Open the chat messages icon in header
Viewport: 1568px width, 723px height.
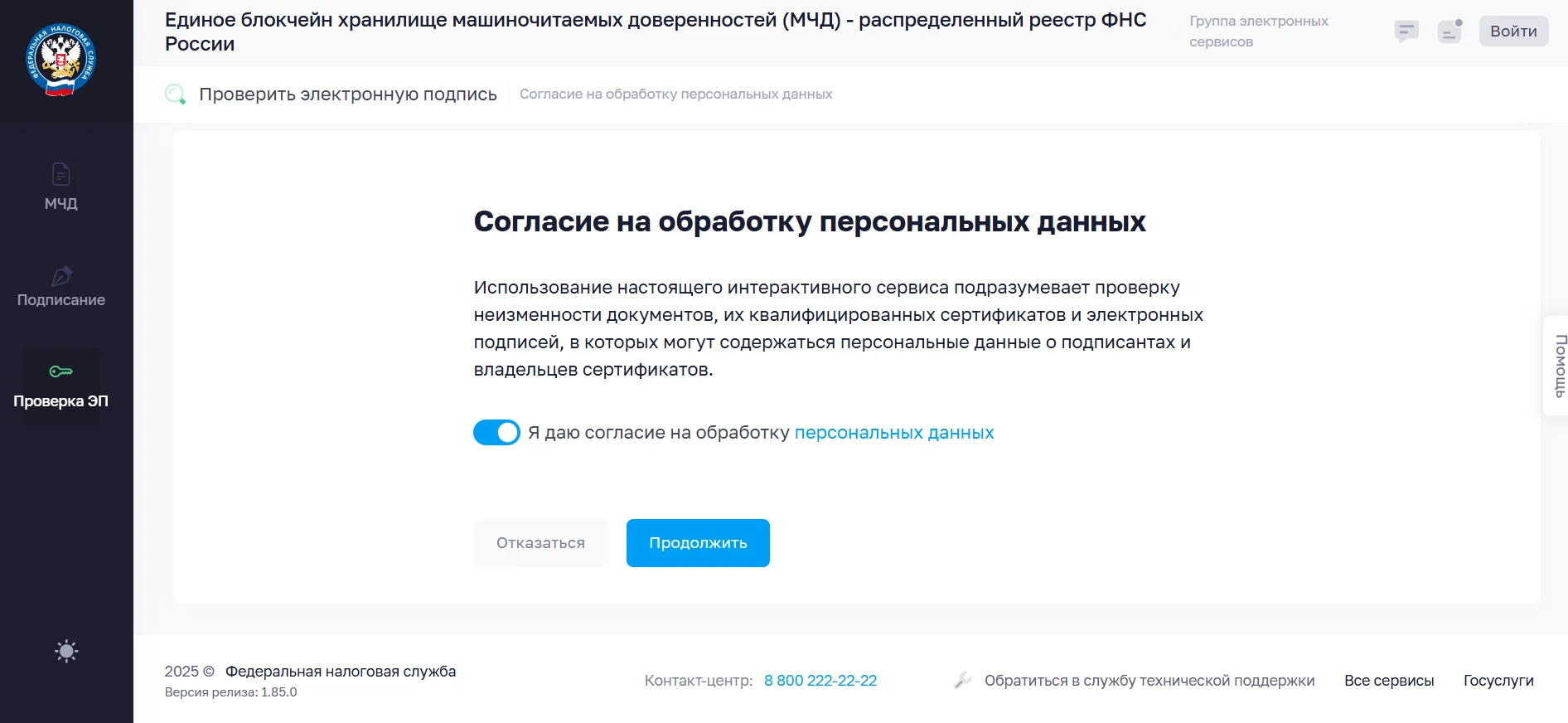[1406, 32]
